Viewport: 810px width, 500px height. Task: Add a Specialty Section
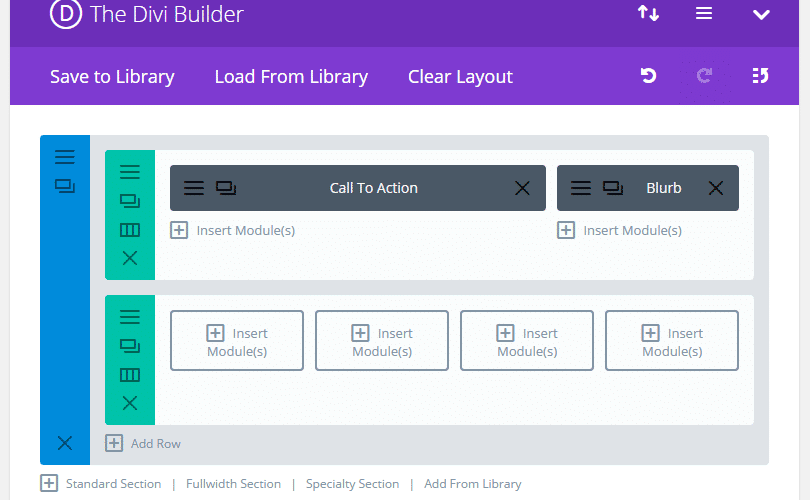coord(352,484)
